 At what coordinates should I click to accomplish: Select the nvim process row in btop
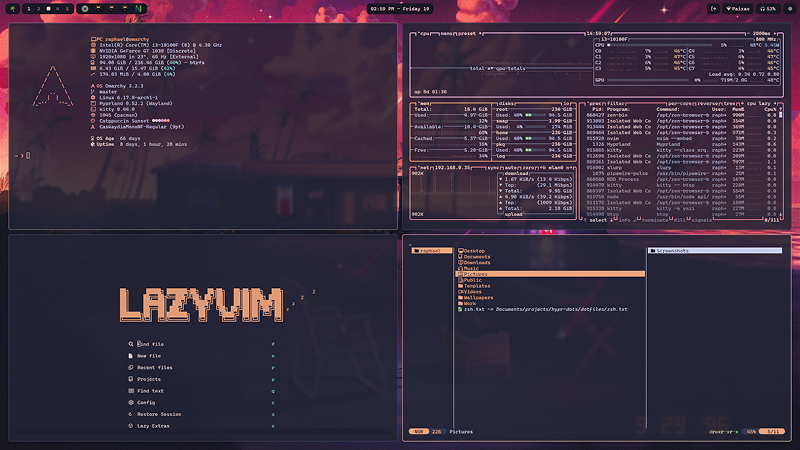681,138
